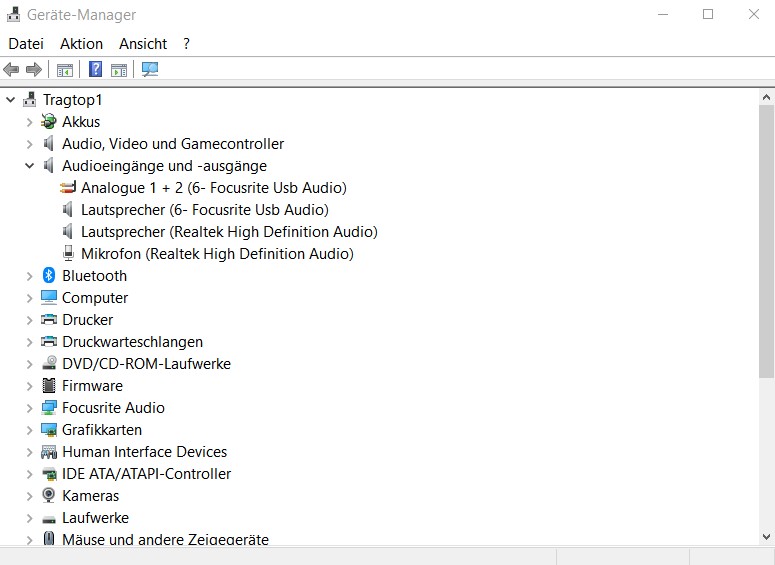The height and width of the screenshot is (565, 775).
Task: Open the Ansicht menu
Action: (143, 43)
